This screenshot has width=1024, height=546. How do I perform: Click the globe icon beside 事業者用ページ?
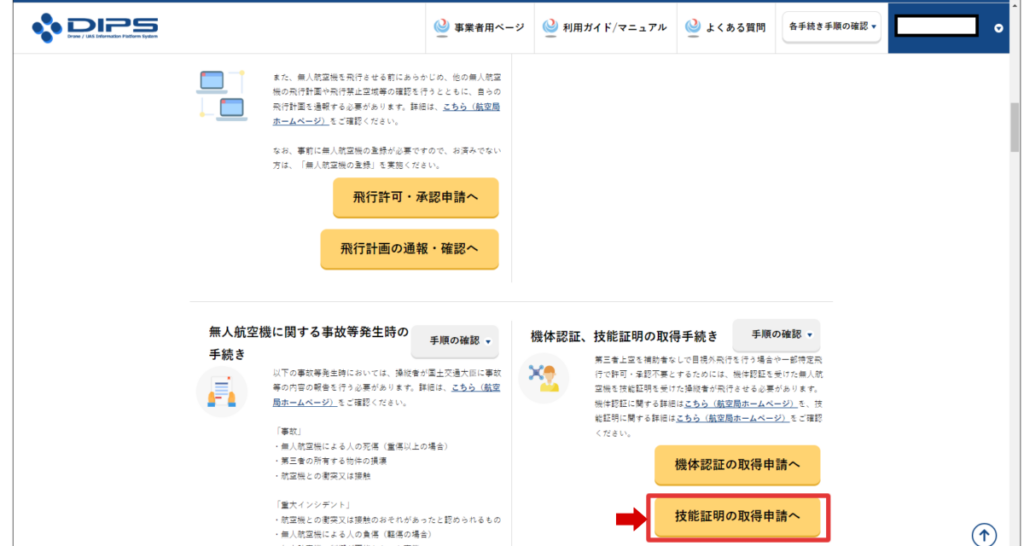point(441,27)
